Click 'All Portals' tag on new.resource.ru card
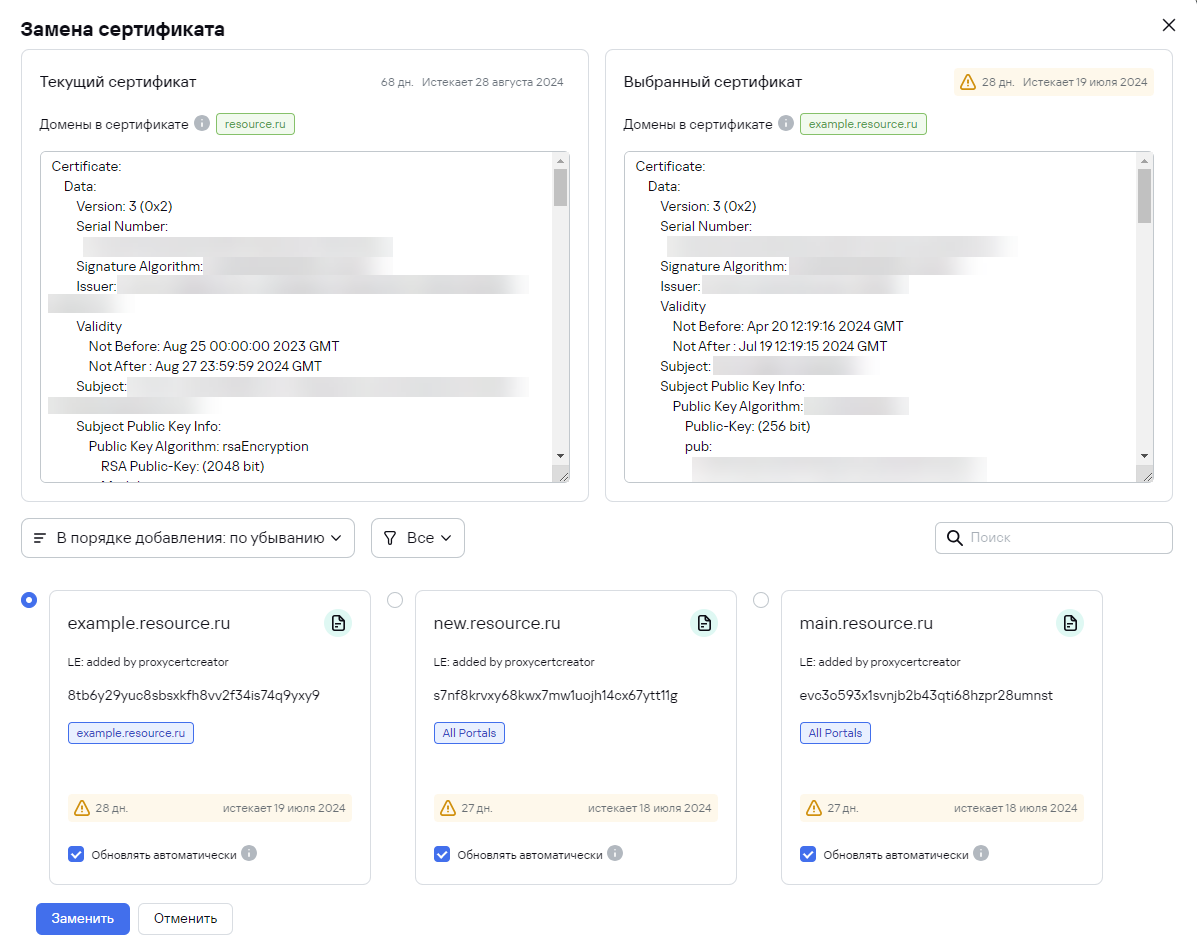1197x950 pixels. (469, 733)
